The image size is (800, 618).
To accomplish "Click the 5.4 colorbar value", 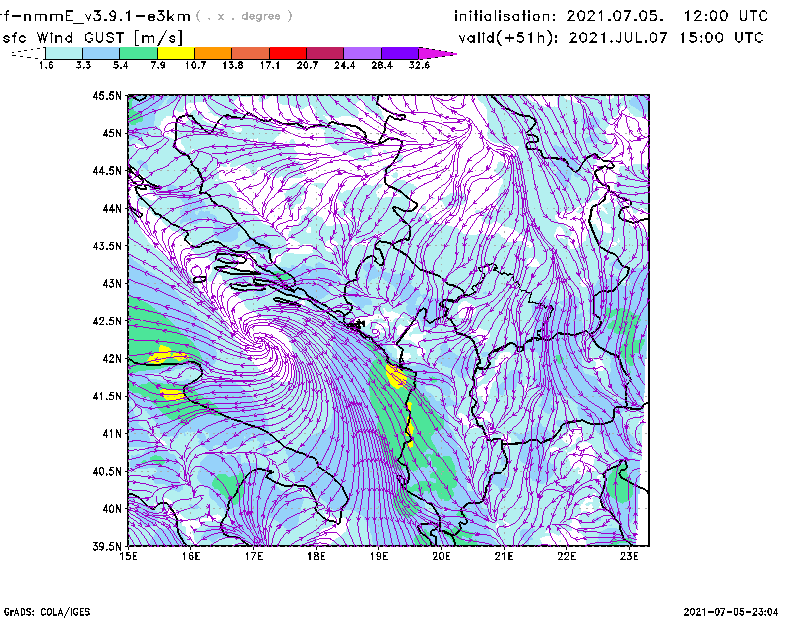I will (120, 65).
